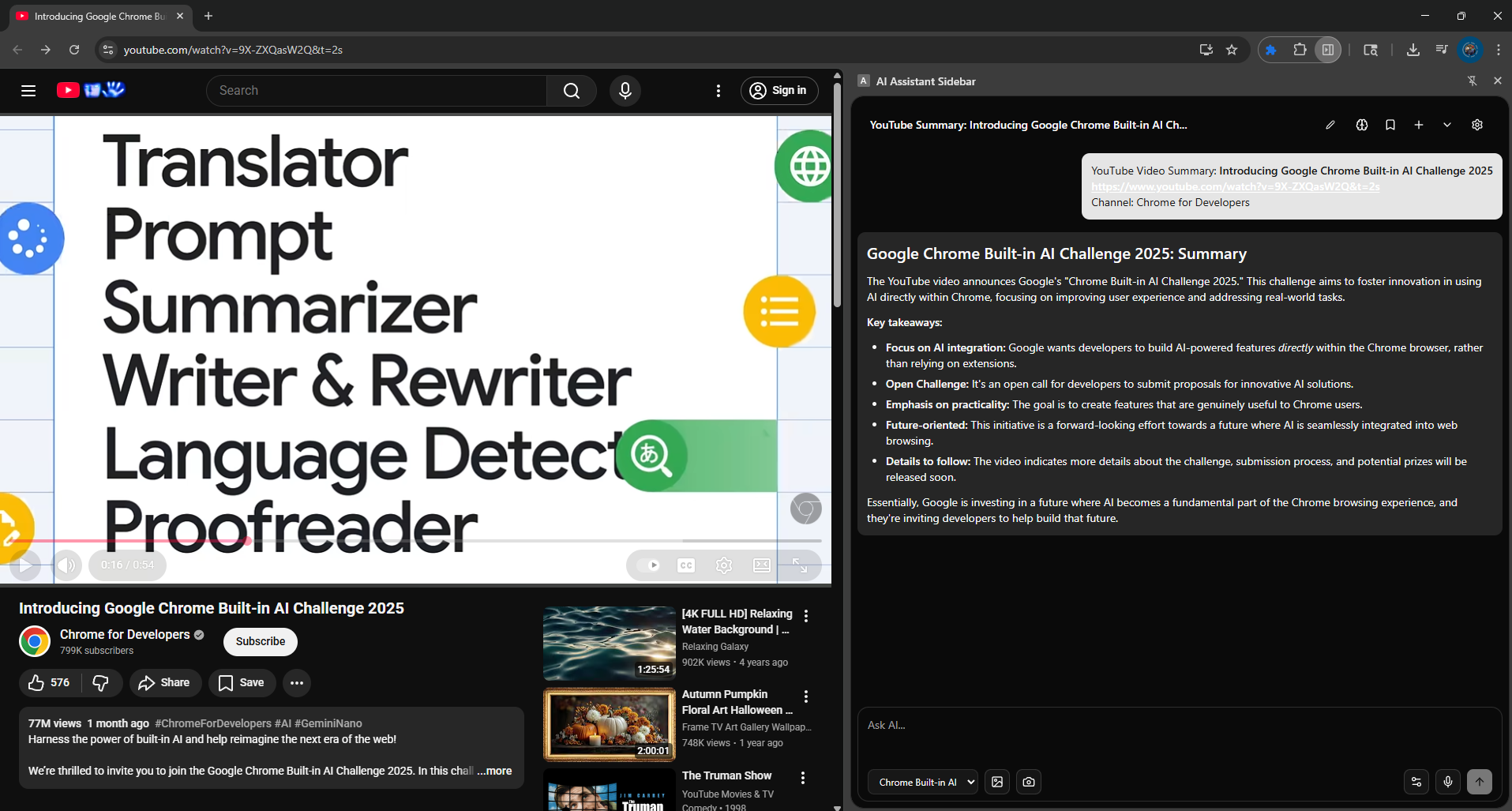
Task: Click the pinned blue extension icon
Action: click(x=1271, y=50)
